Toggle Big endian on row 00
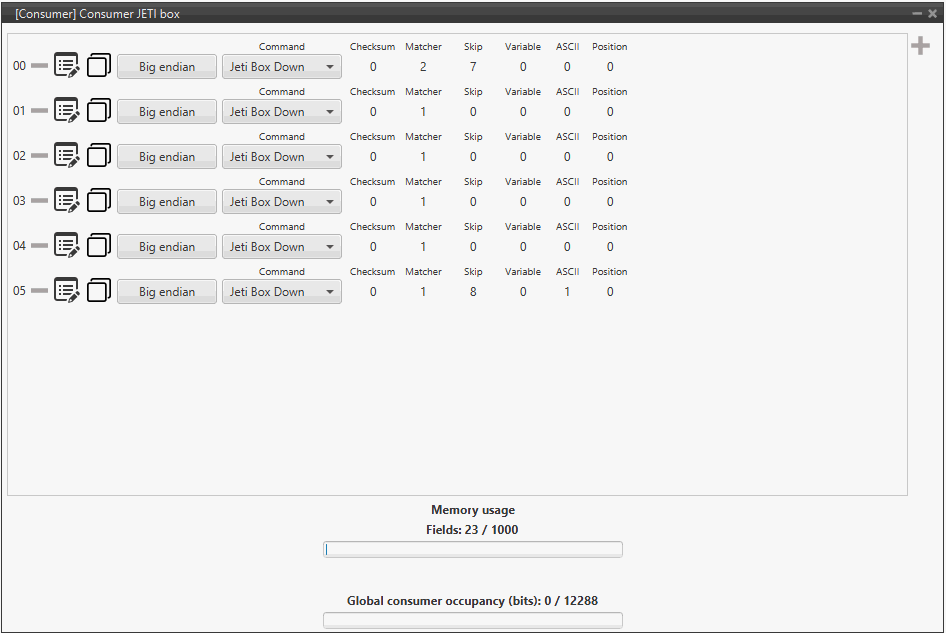The height and width of the screenshot is (633, 946). tap(167, 67)
